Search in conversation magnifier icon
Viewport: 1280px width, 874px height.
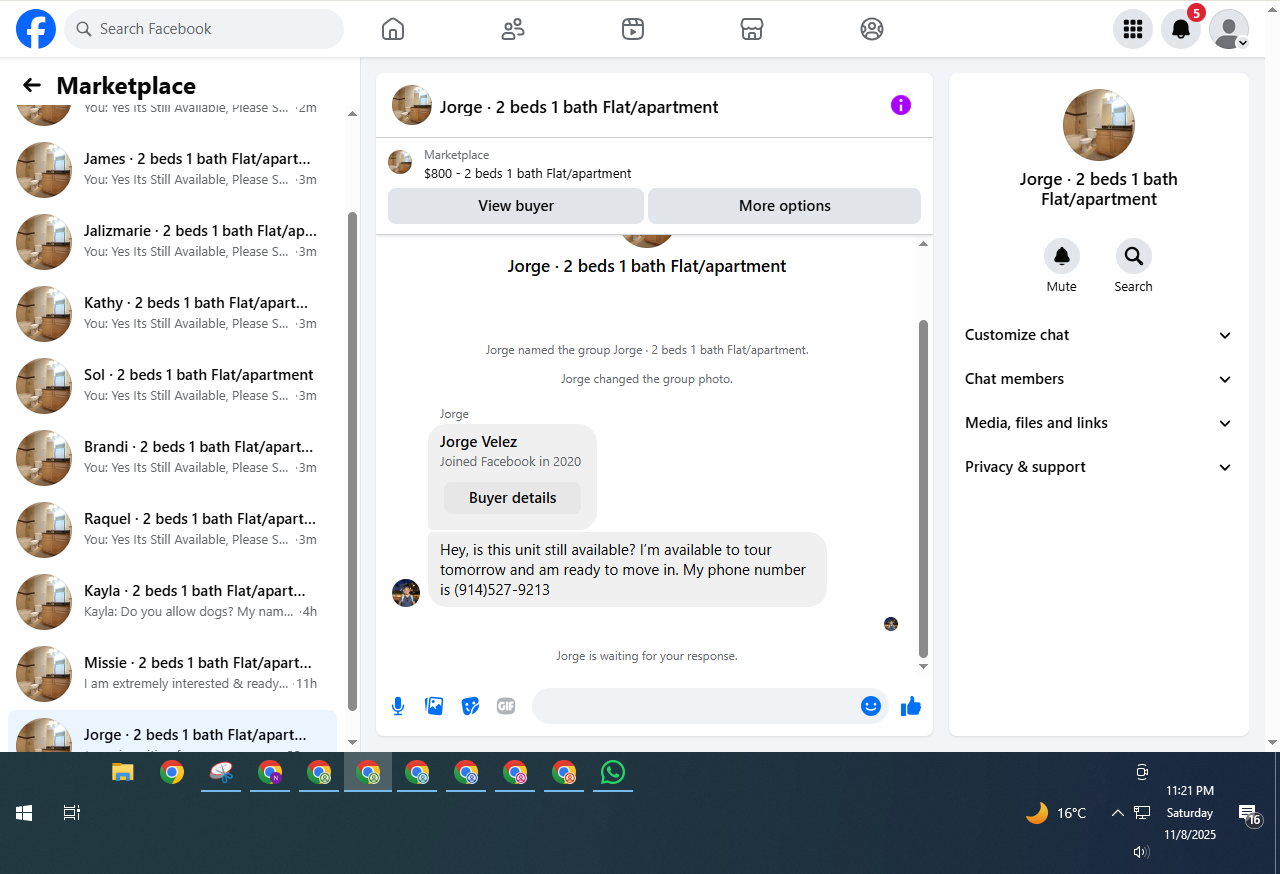click(1134, 257)
